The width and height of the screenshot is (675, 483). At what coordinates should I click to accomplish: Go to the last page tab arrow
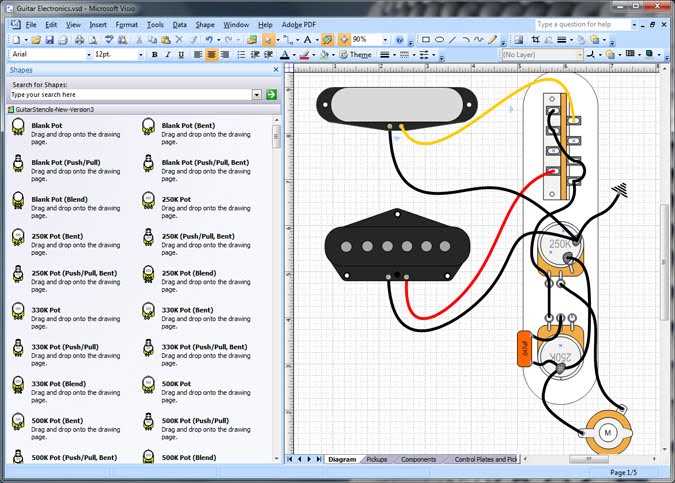[x=319, y=459]
